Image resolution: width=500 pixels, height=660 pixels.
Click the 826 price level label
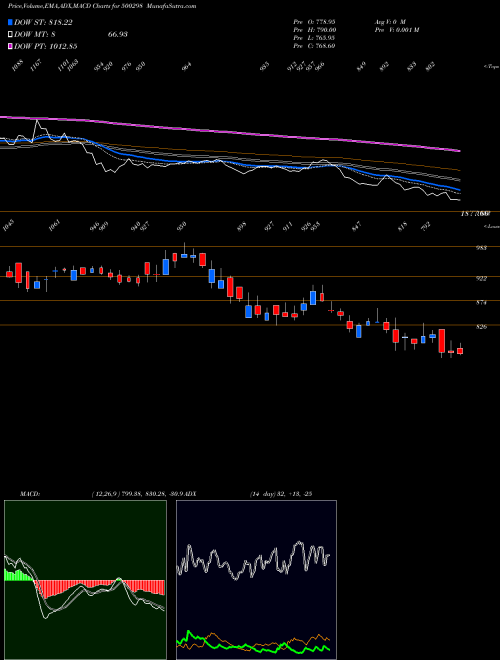[481, 326]
